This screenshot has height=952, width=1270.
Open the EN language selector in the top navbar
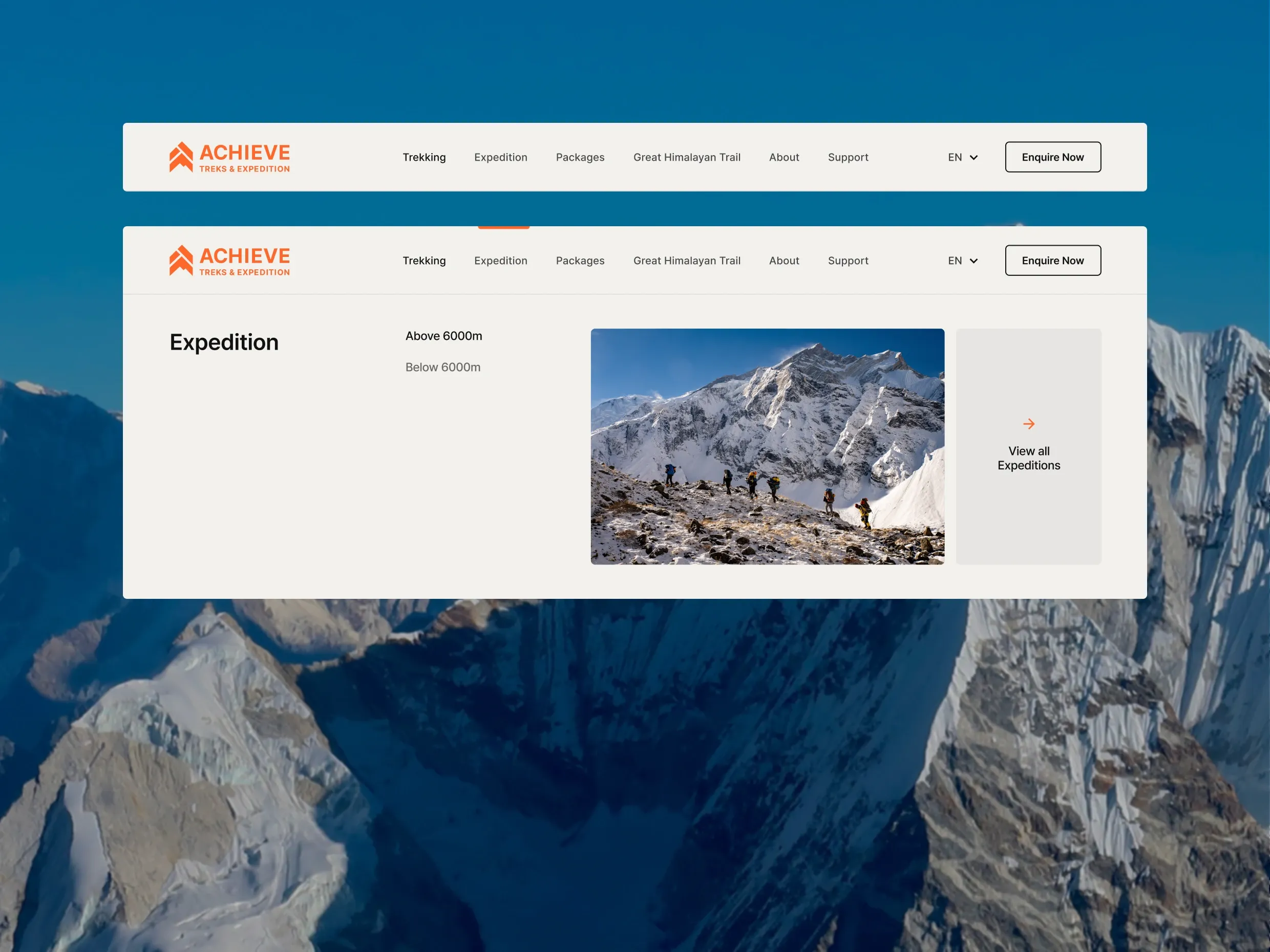click(963, 157)
